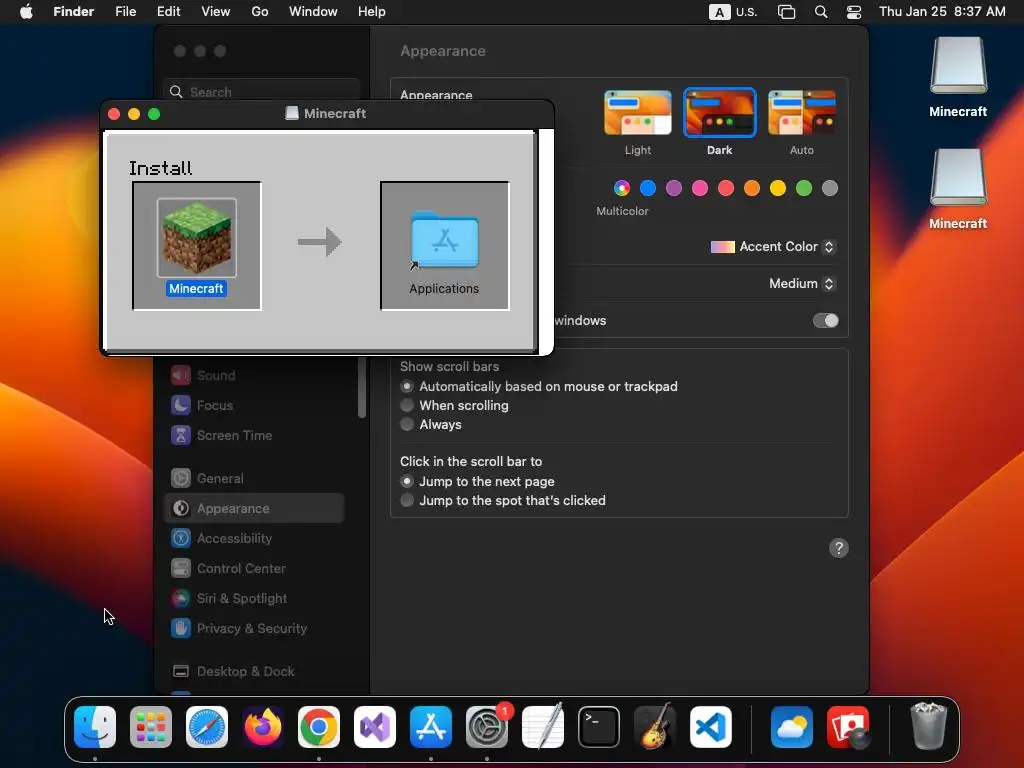Open Launchpad from the Dock
Image resolution: width=1024 pixels, height=768 pixels.
(151, 727)
